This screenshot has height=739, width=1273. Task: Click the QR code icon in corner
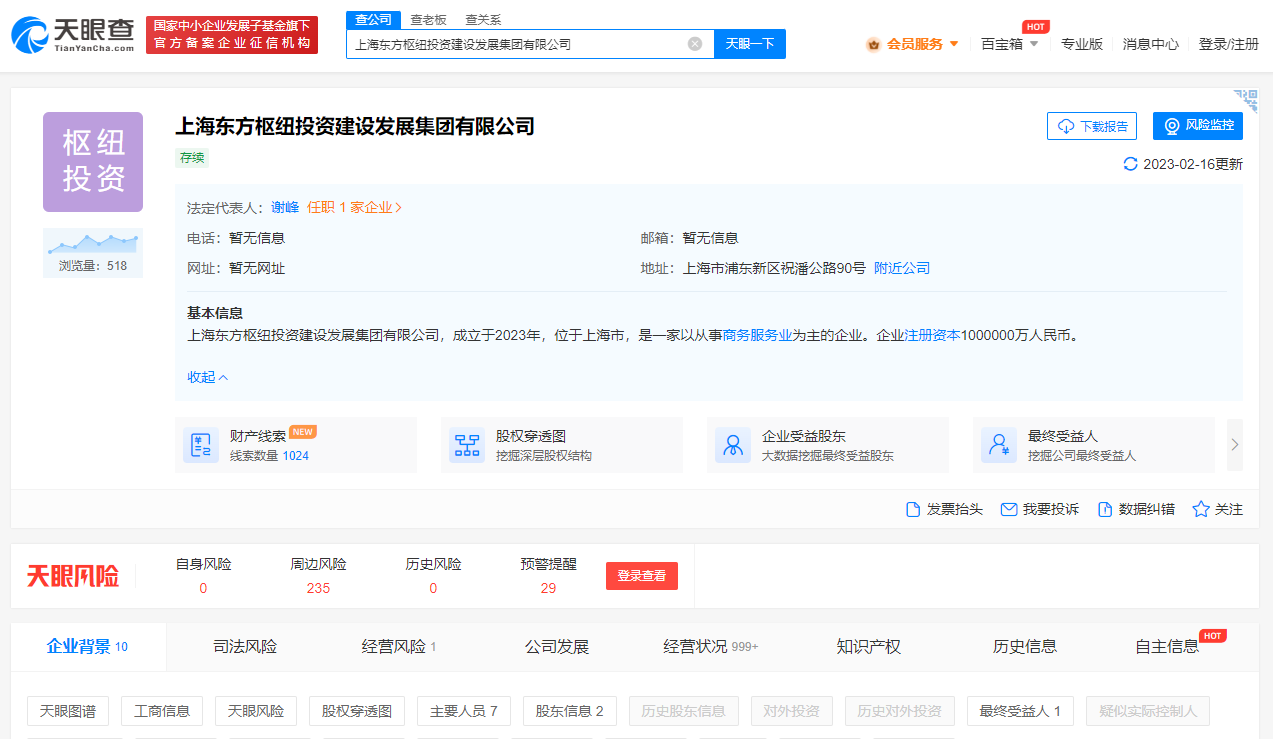pyautogui.click(x=1245, y=100)
